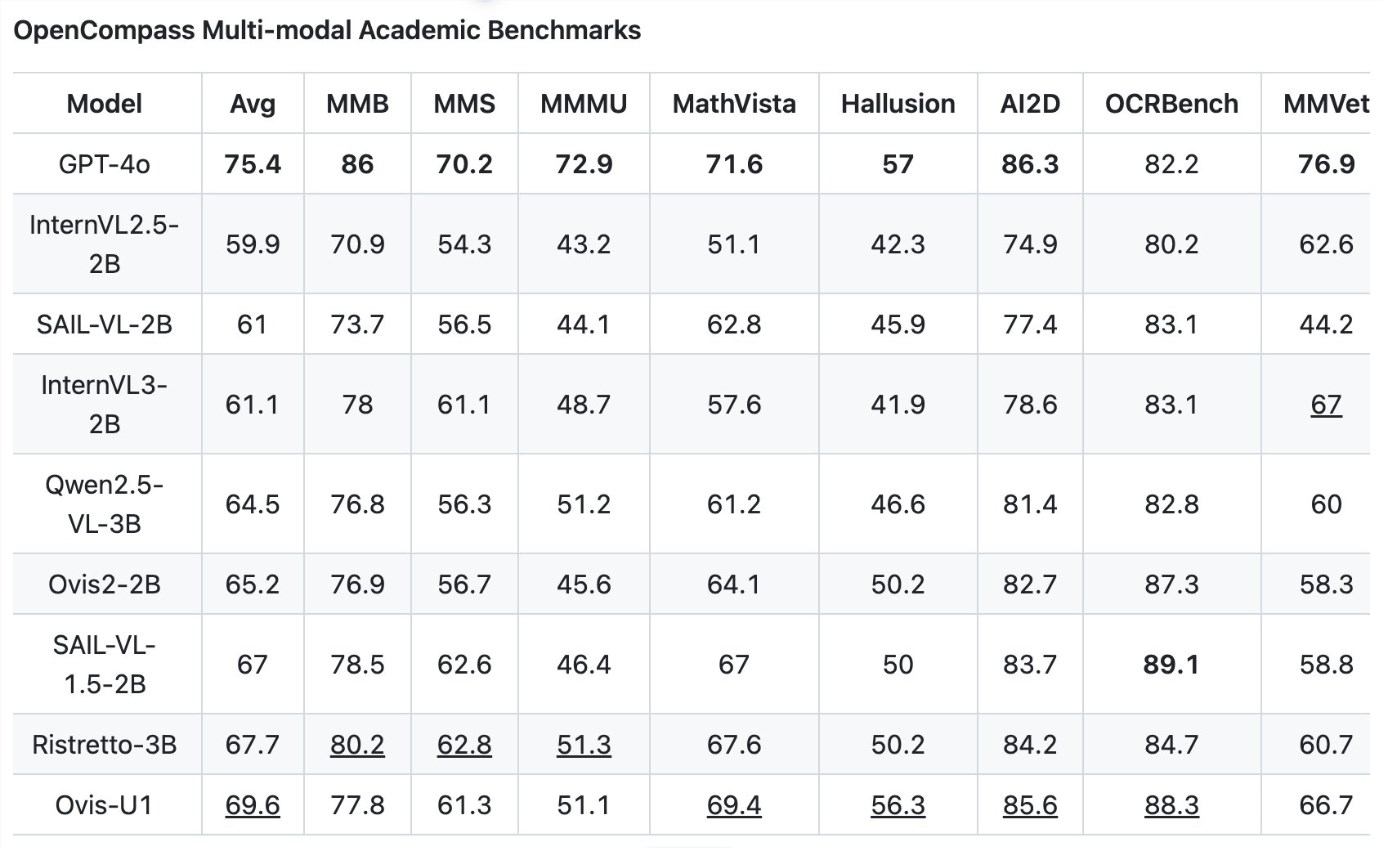
Task: Select the underlined 56.3 Hallusion score
Action: (x=897, y=805)
